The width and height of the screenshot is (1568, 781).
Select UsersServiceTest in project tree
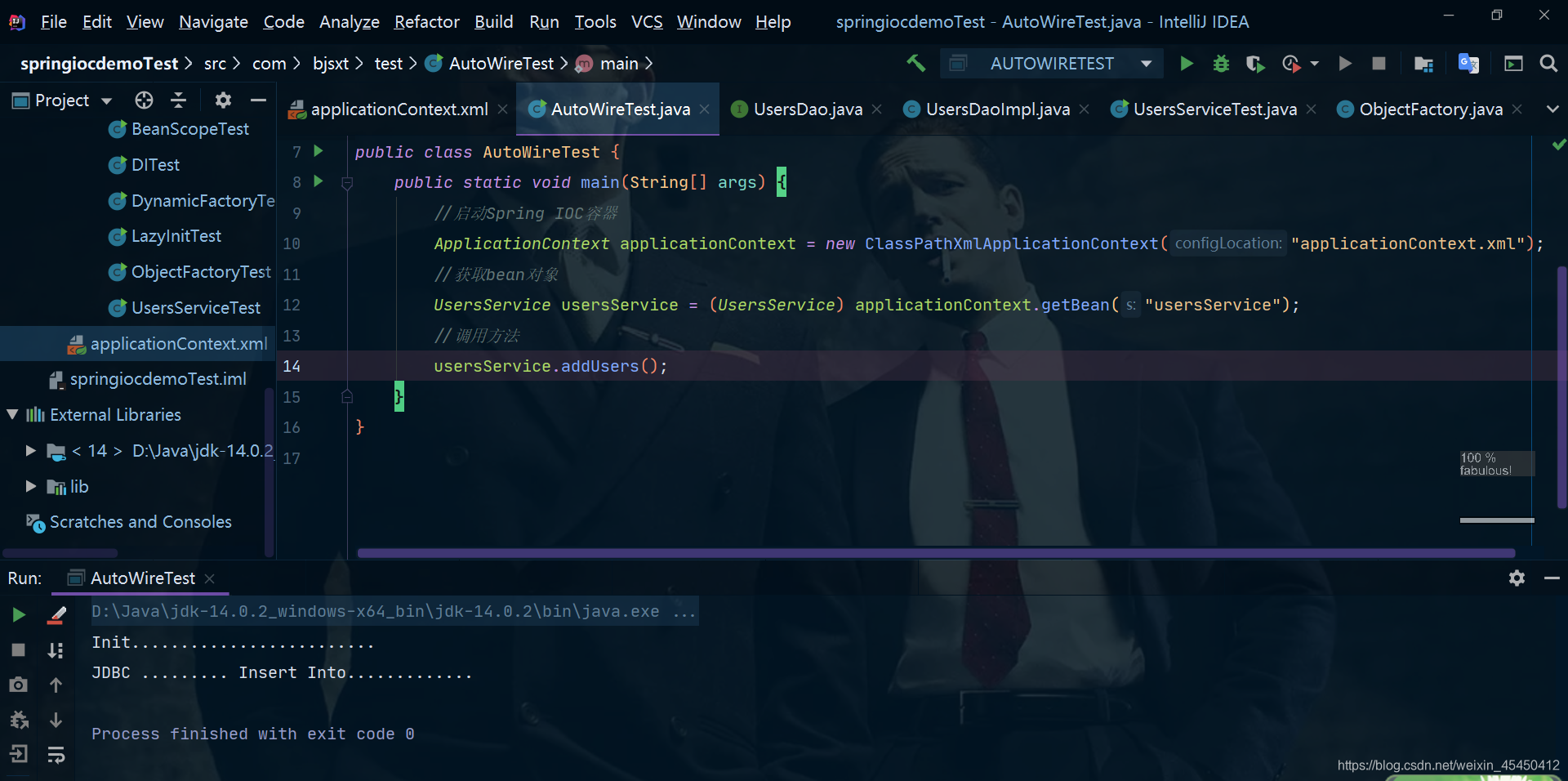tap(195, 308)
